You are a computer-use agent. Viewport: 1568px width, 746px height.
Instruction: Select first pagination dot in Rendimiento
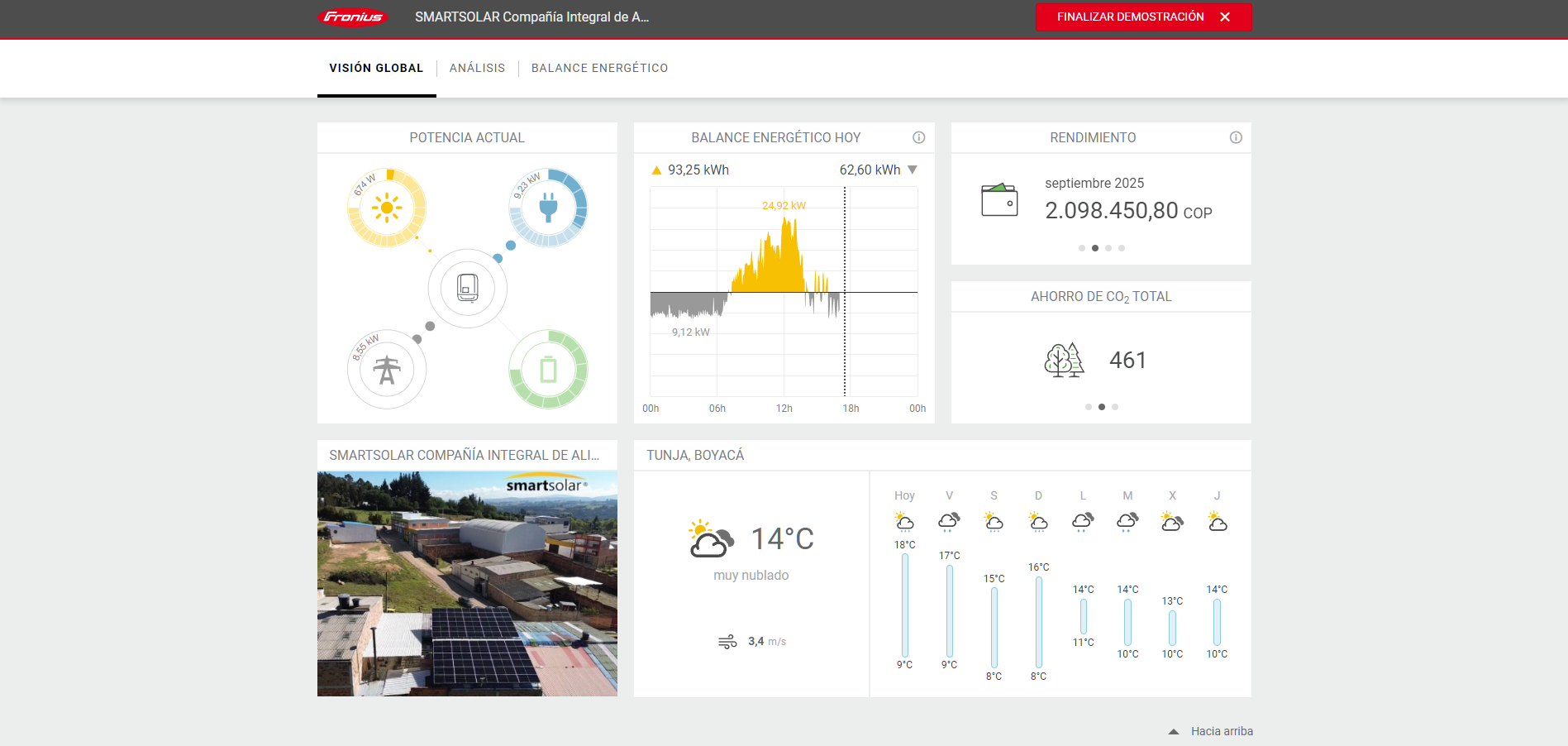(1082, 248)
